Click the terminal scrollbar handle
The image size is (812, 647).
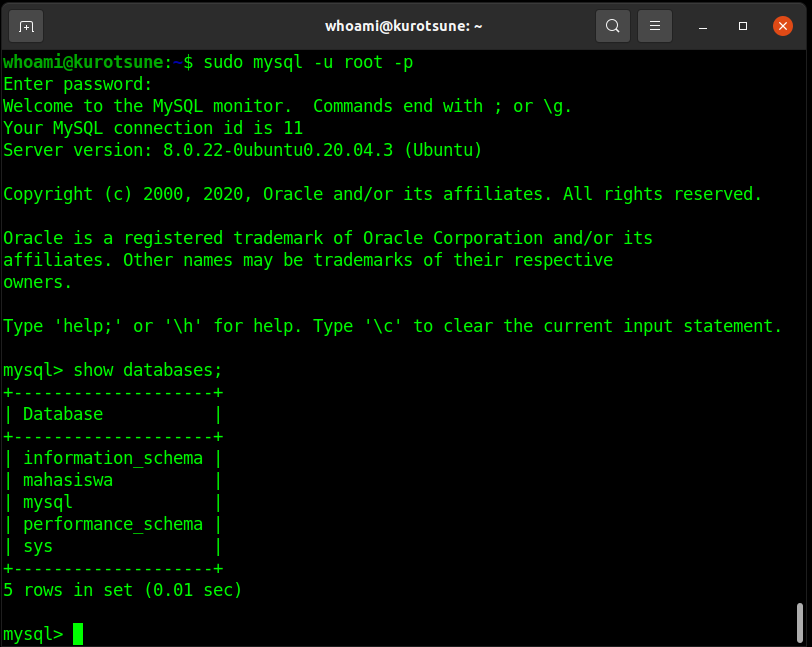800,623
